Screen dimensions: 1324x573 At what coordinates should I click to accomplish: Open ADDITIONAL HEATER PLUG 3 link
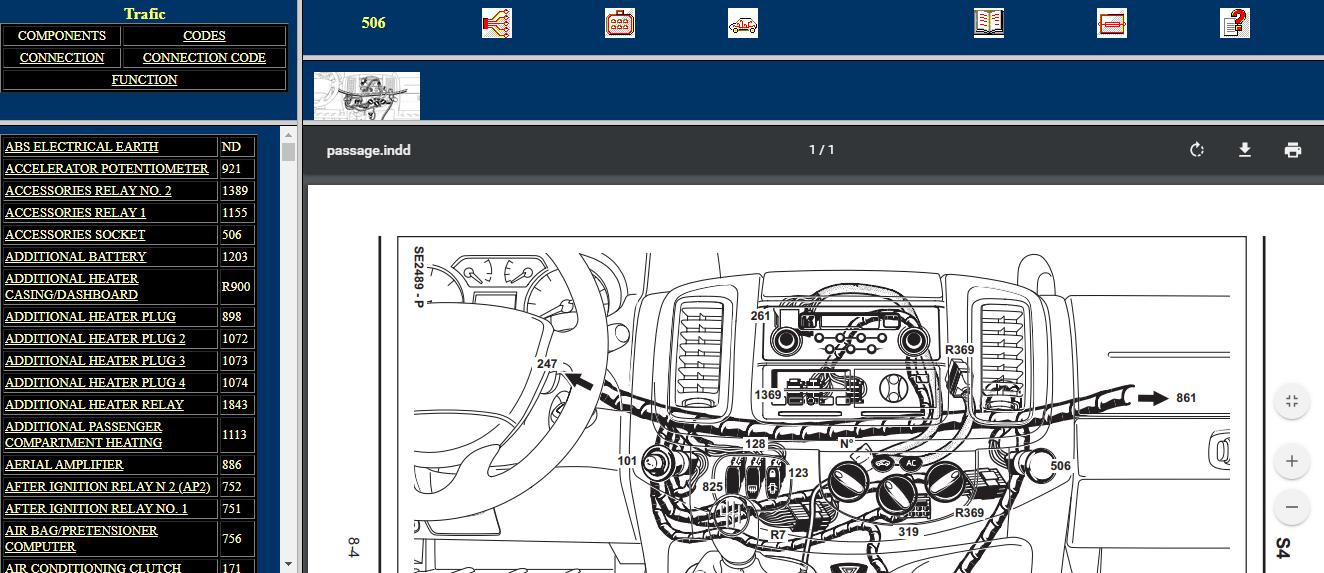click(95, 361)
